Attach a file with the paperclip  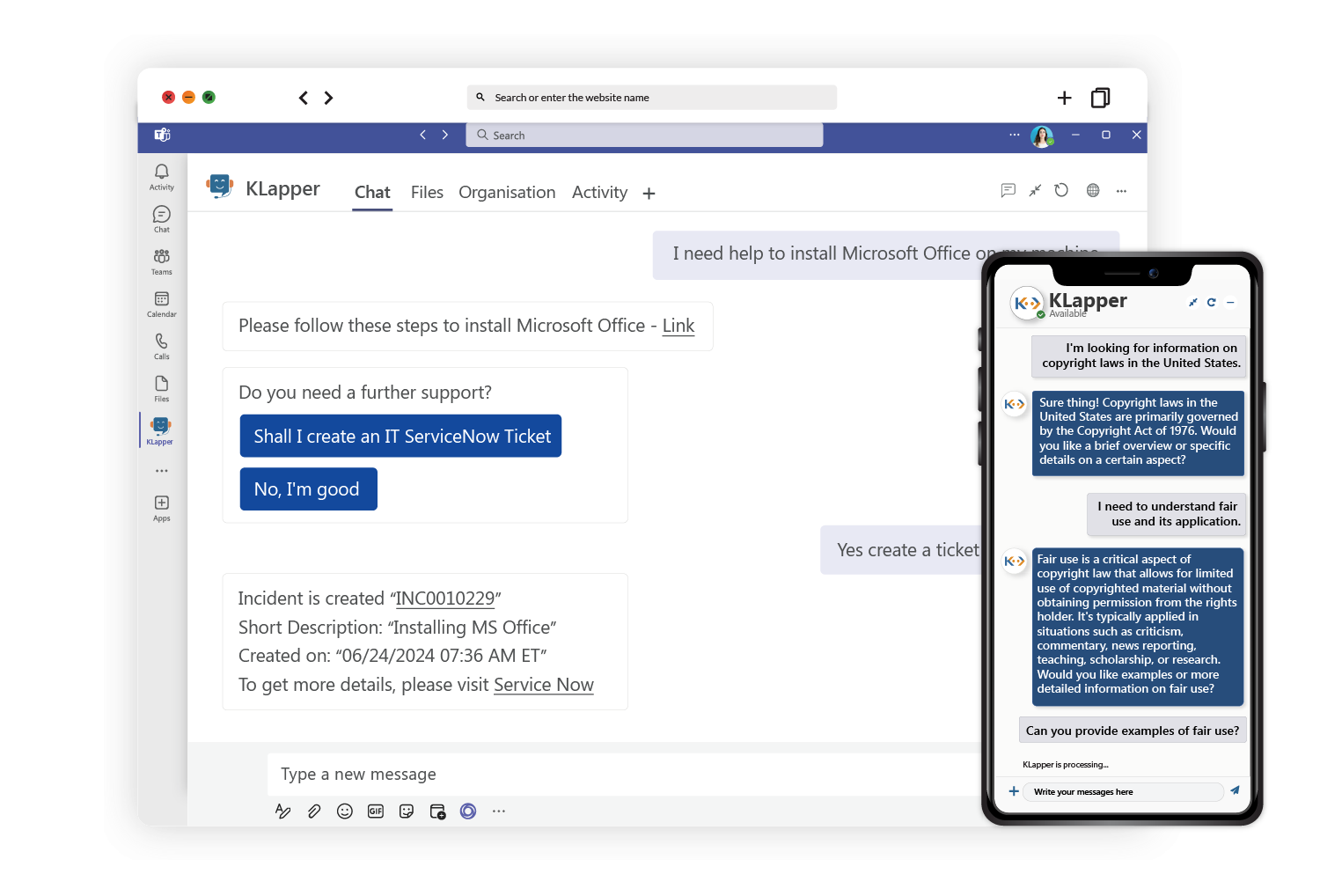pos(314,812)
